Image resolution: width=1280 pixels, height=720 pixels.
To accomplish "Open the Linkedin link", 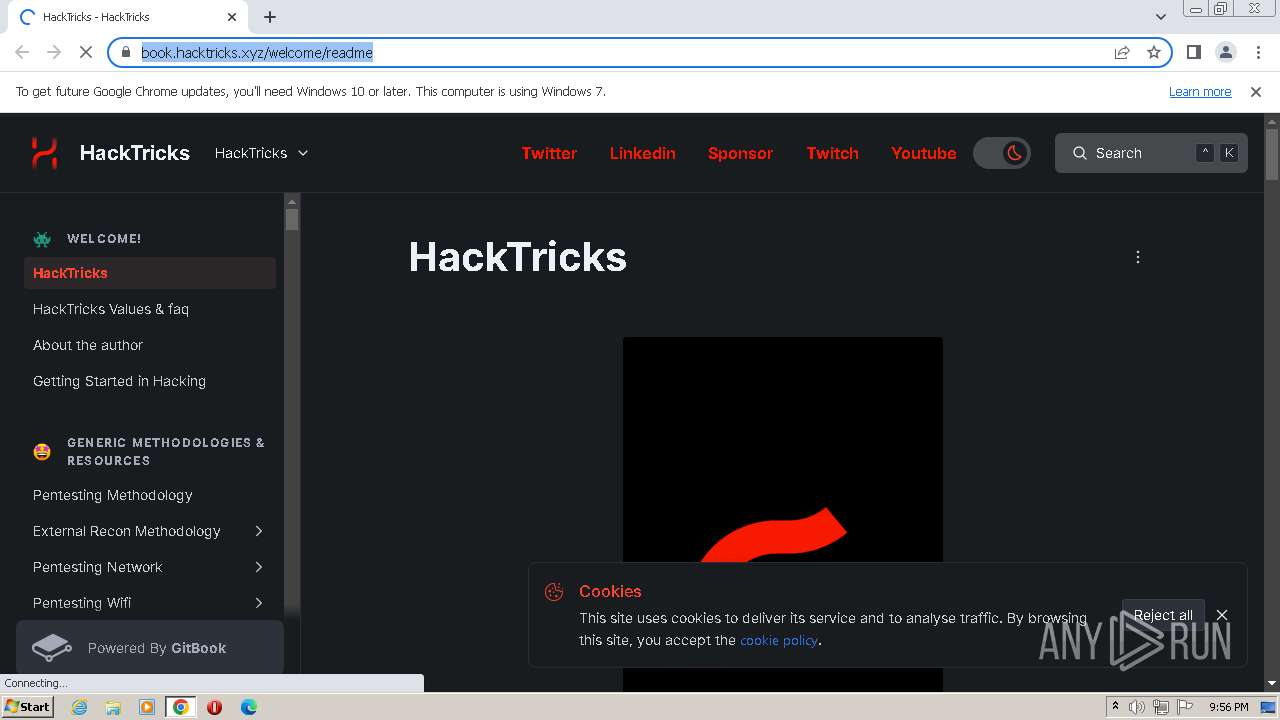I will coord(643,153).
